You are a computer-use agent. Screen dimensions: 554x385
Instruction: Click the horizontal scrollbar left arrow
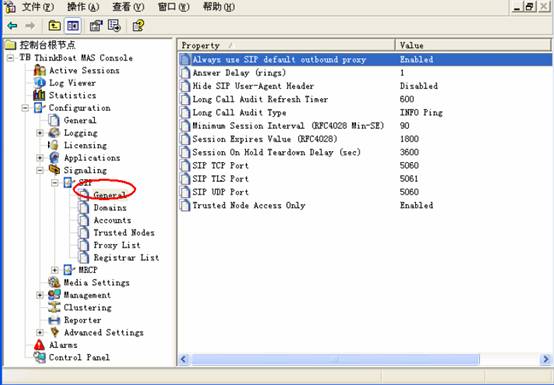click(x=184, y=359)
